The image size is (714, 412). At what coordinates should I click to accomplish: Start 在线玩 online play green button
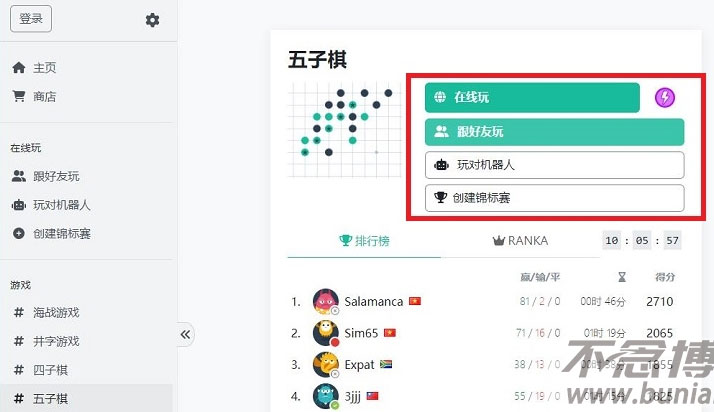[x=532, y=97]
